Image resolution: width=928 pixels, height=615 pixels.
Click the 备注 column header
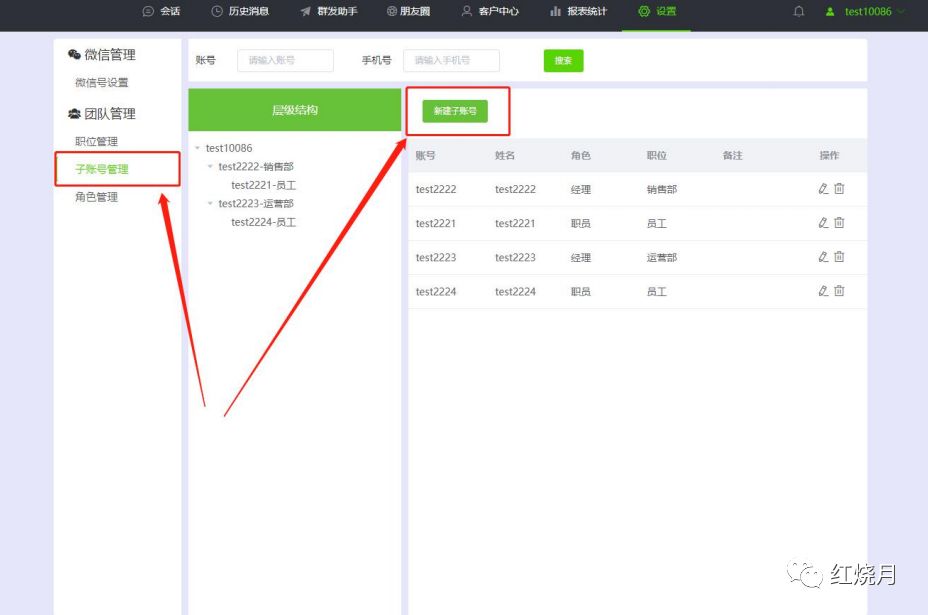click(732, 155)
